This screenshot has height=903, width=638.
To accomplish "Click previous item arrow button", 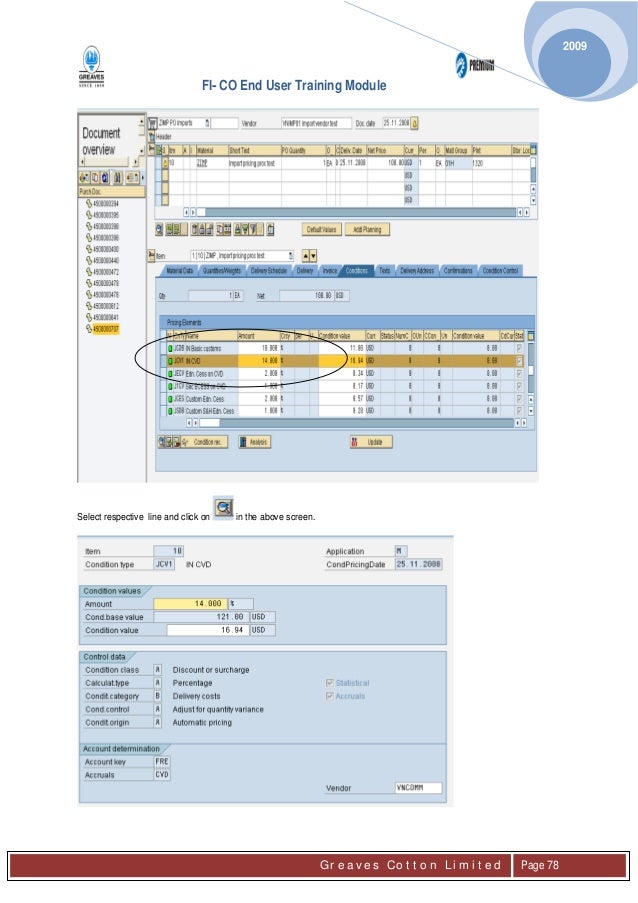I will coord(306,256).
